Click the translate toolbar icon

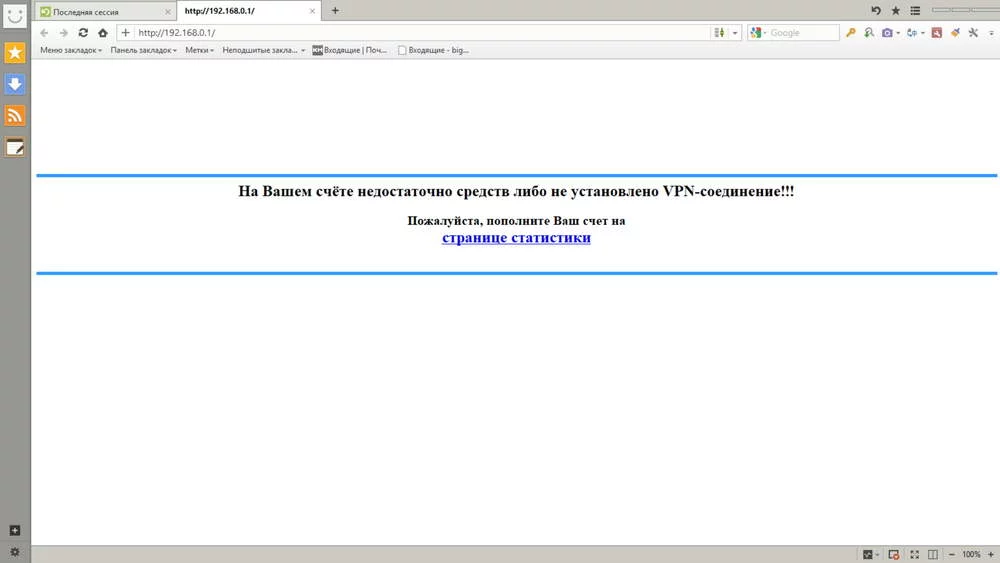[x=912, y=33]
